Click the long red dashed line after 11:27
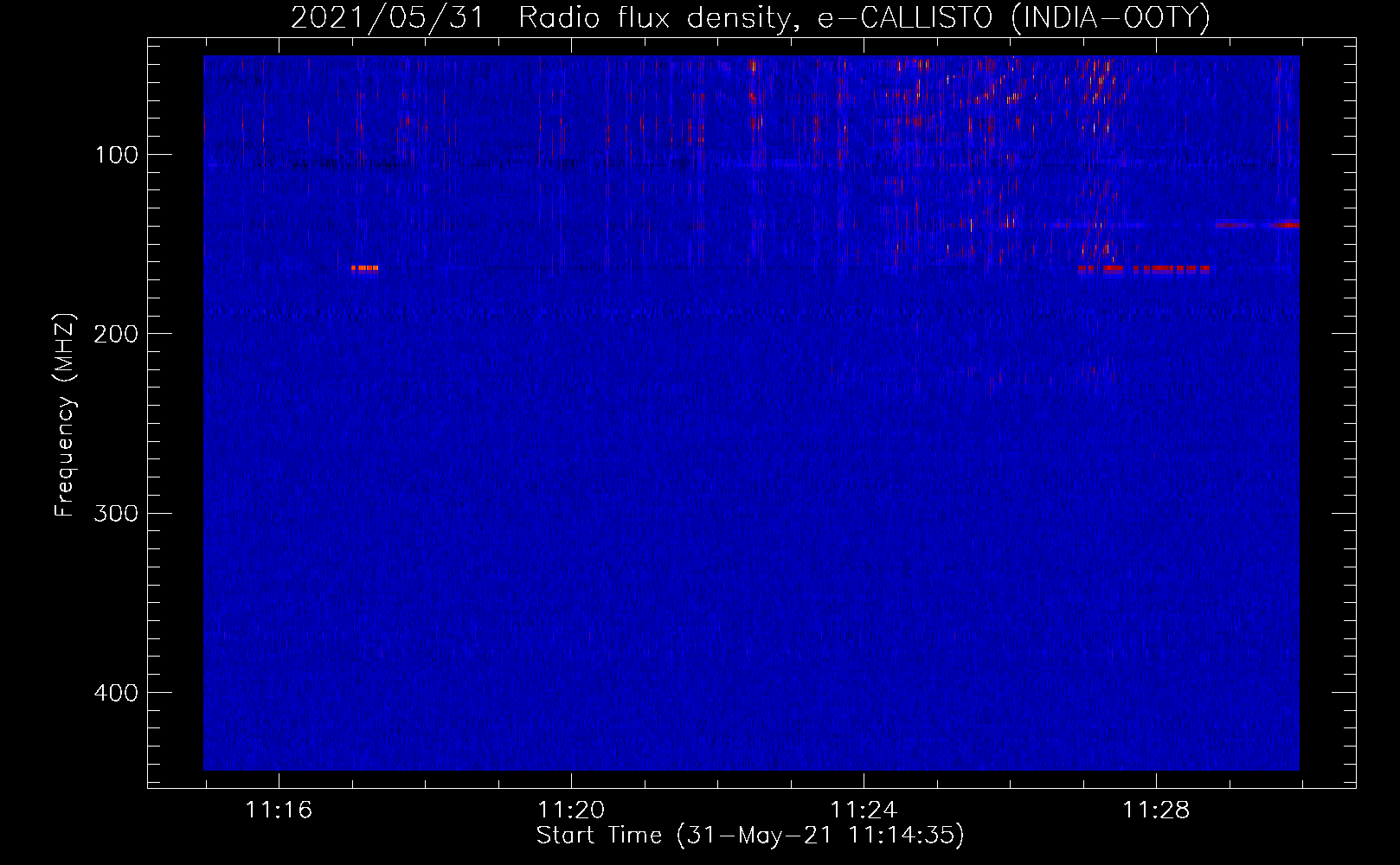Viewport: 1400px width, 865px height. click(1143, 269)
